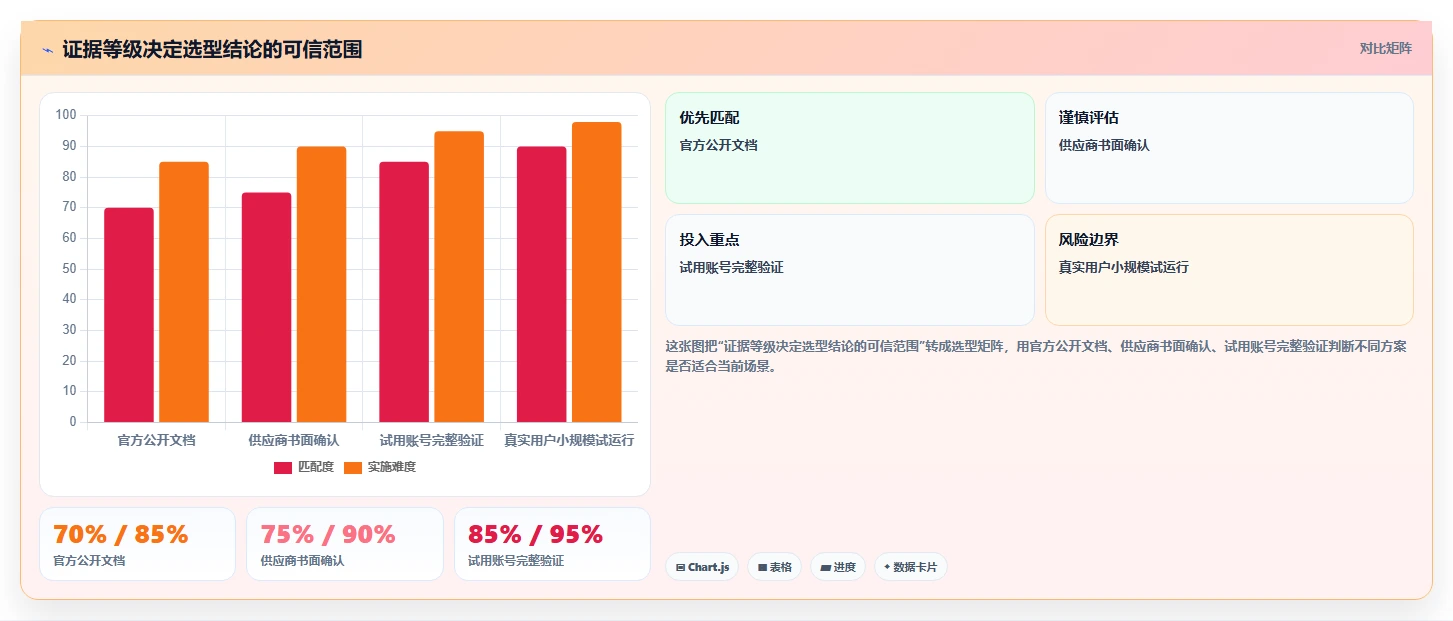1453x621 pixels.
Task: Click the 表格 tag chip
Action: (775, 567)
